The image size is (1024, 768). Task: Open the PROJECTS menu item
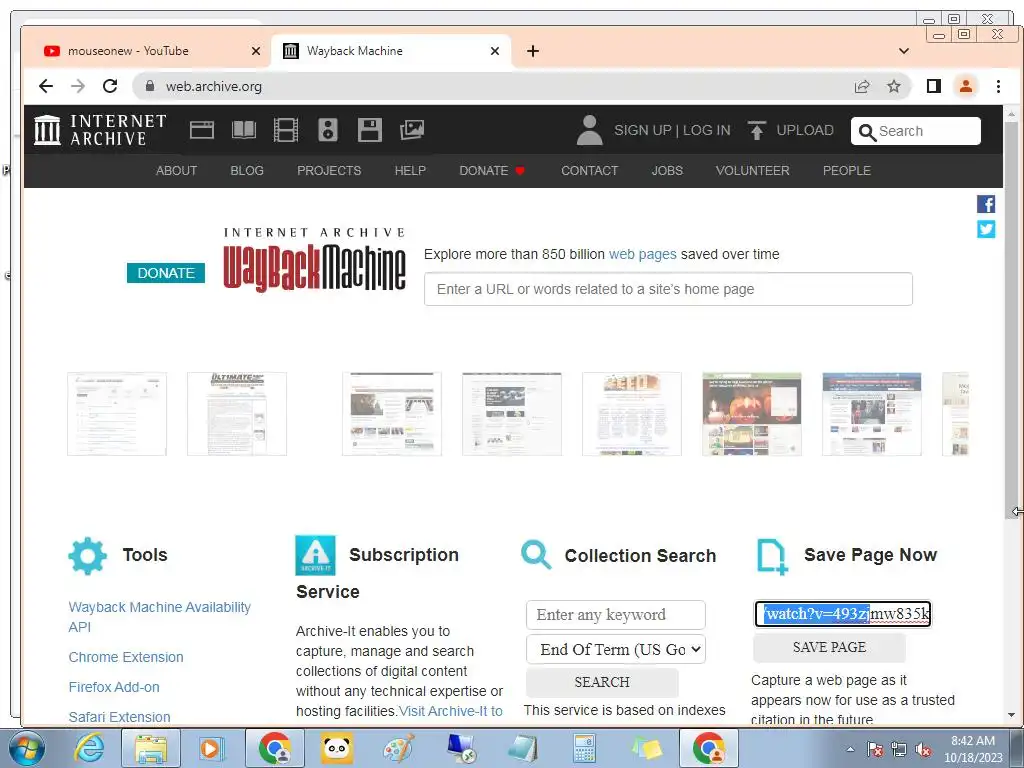click(329, 170)
